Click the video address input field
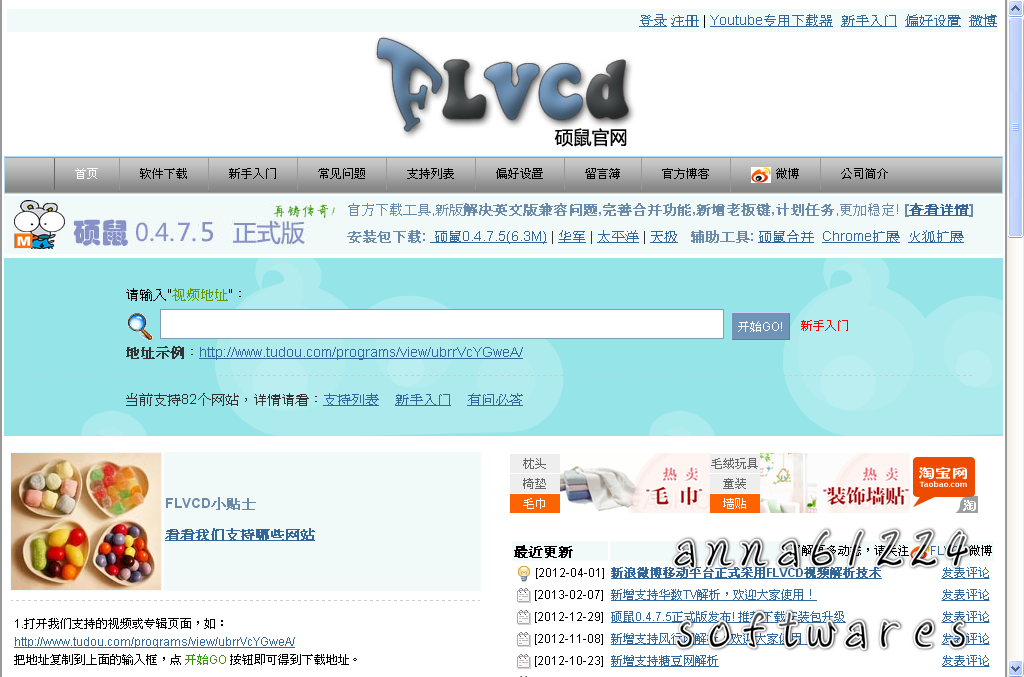1024x677 pixels. tap(441, 324)
